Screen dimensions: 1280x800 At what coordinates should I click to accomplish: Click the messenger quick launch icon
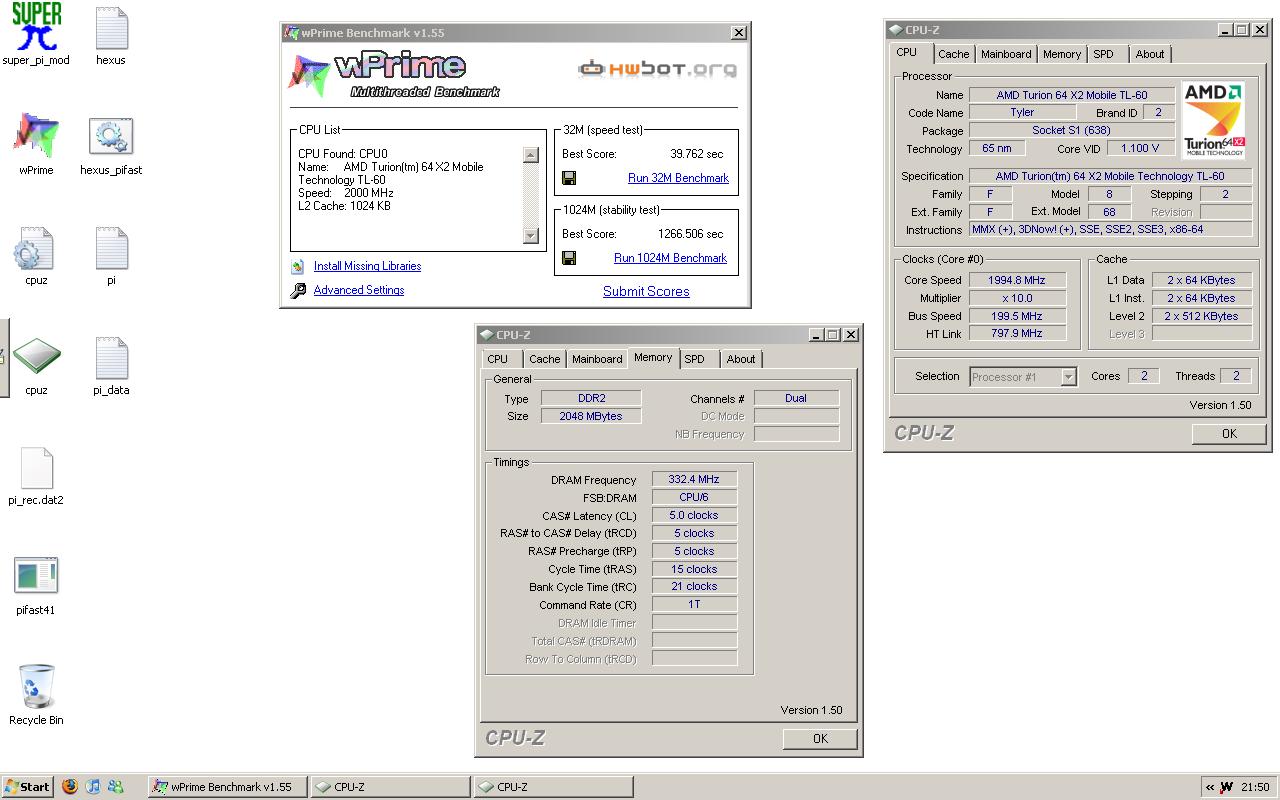(x=116, y=786)
